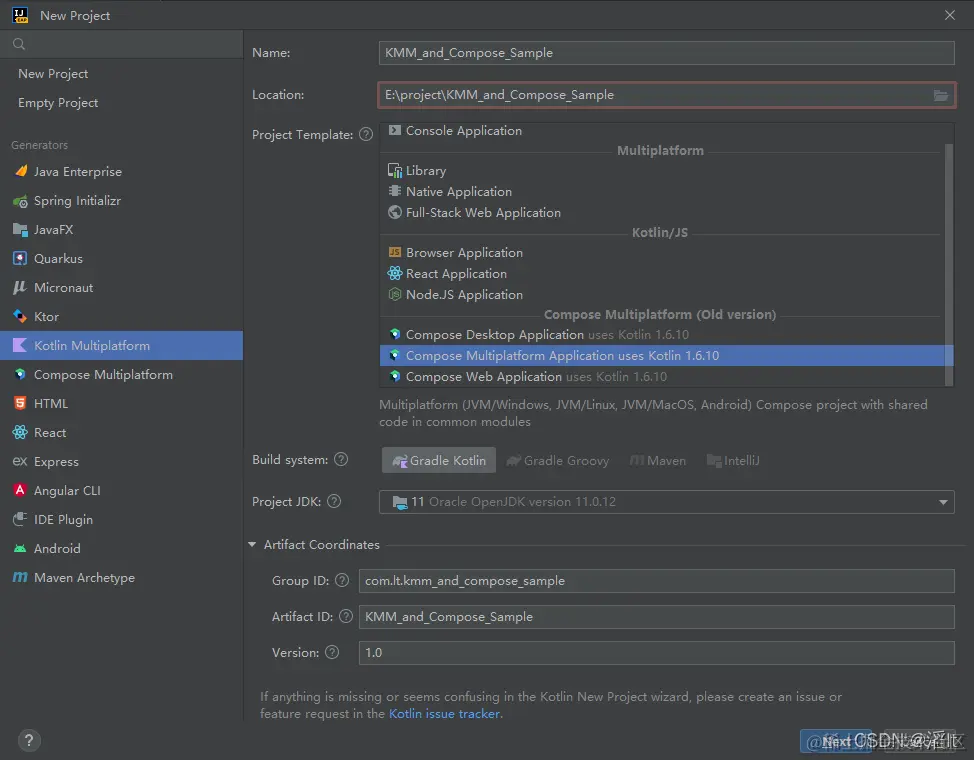Screen dimensions: 974x760
Task: Choose the Maven Archetype generator icon
Action: point(20,577)
